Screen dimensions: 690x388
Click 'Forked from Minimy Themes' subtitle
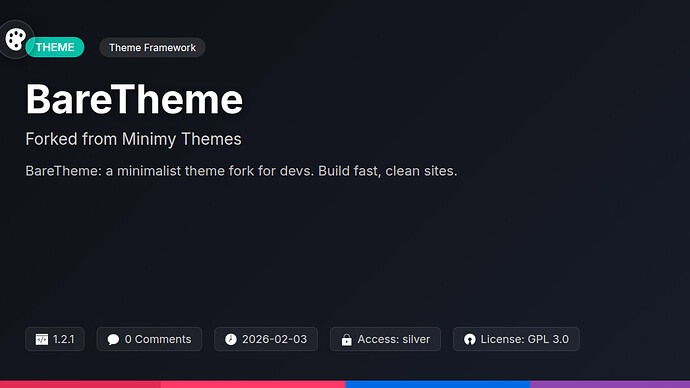click(x=133, y=139)
